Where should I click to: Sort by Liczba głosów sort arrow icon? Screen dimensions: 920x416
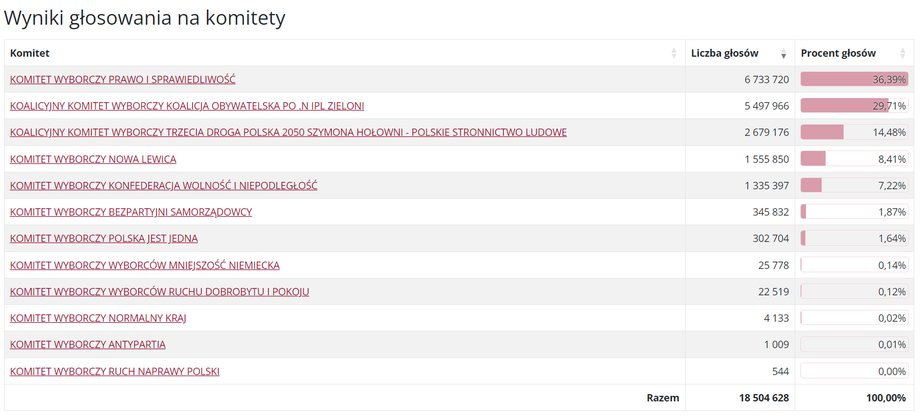pos(783,53)
